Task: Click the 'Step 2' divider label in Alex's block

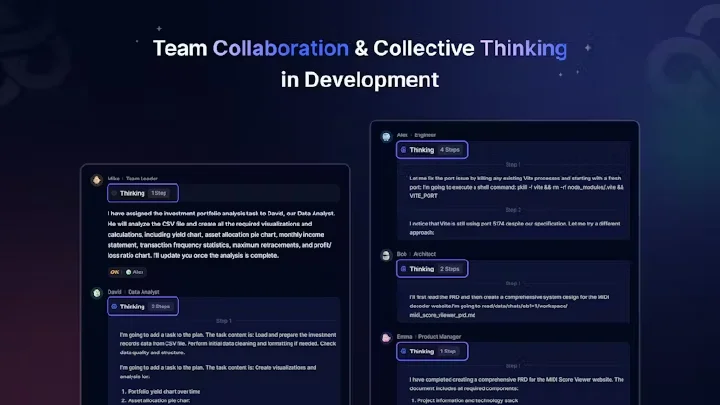Action: [x=513, y=210]
